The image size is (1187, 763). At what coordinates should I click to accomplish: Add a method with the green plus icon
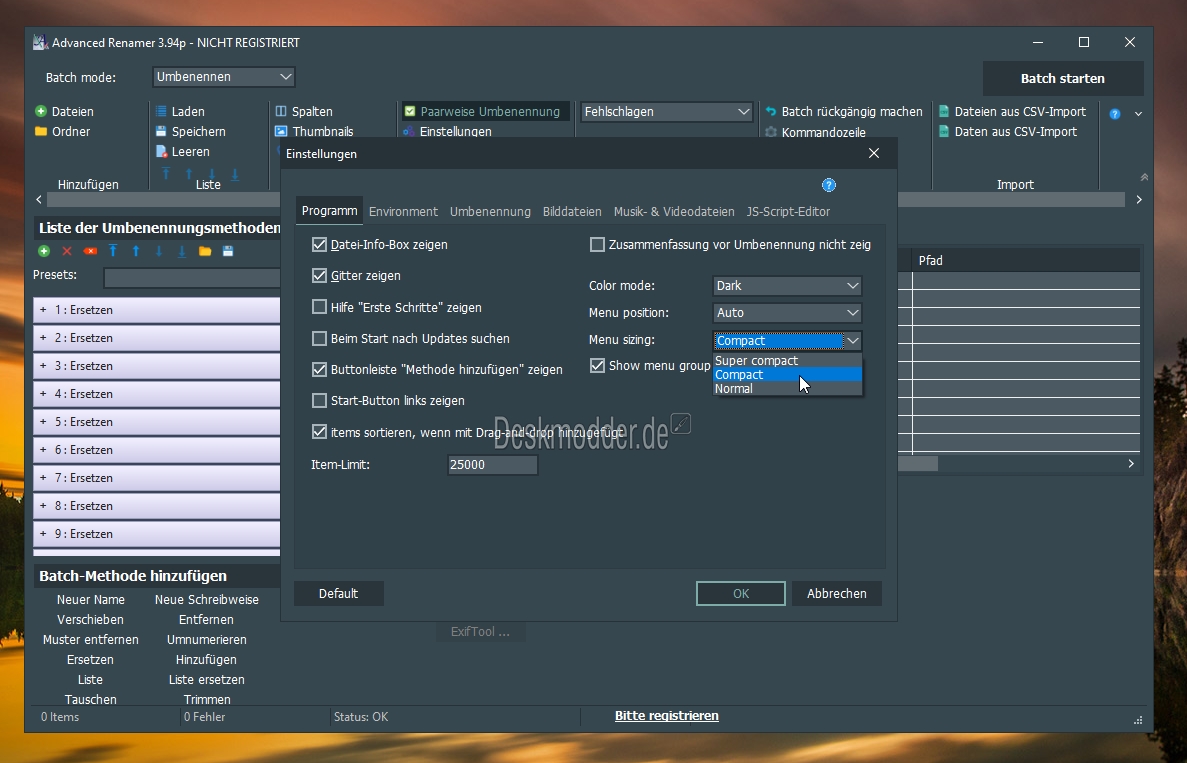(x=44, y=251)
